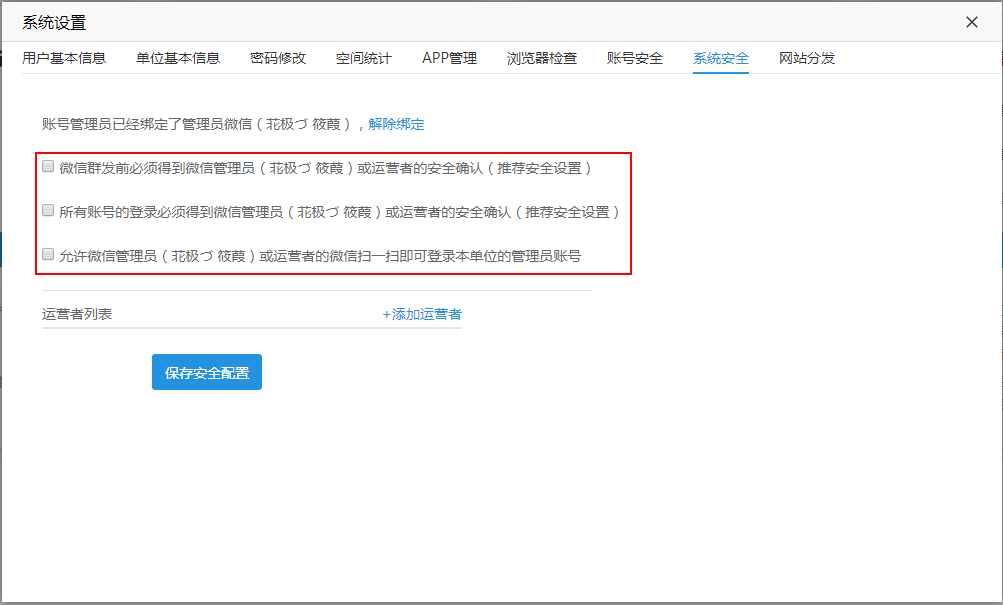Image resolution: width=1003 pixels, height=605 pixels.
Task: Click the 系统设置 dialog title
Action: point(54,23)
